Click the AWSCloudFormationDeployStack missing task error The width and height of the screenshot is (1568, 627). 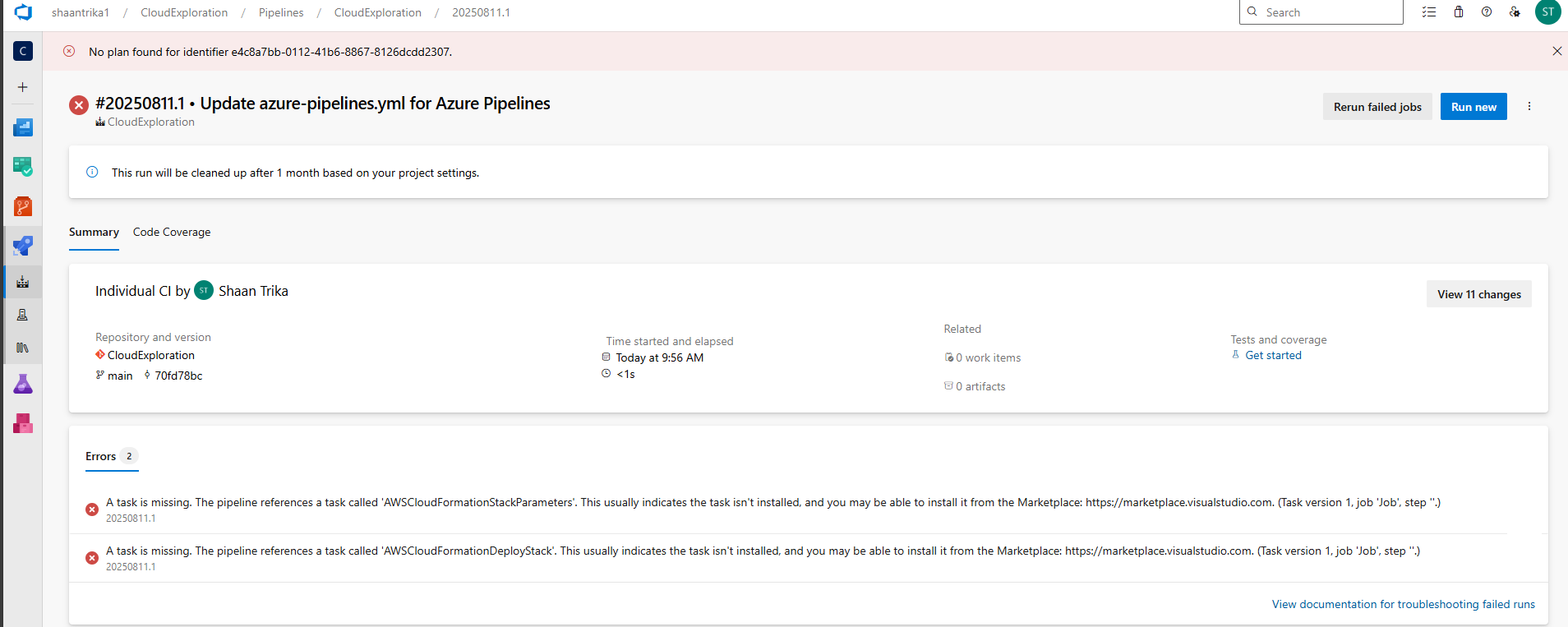pos(763,551)
